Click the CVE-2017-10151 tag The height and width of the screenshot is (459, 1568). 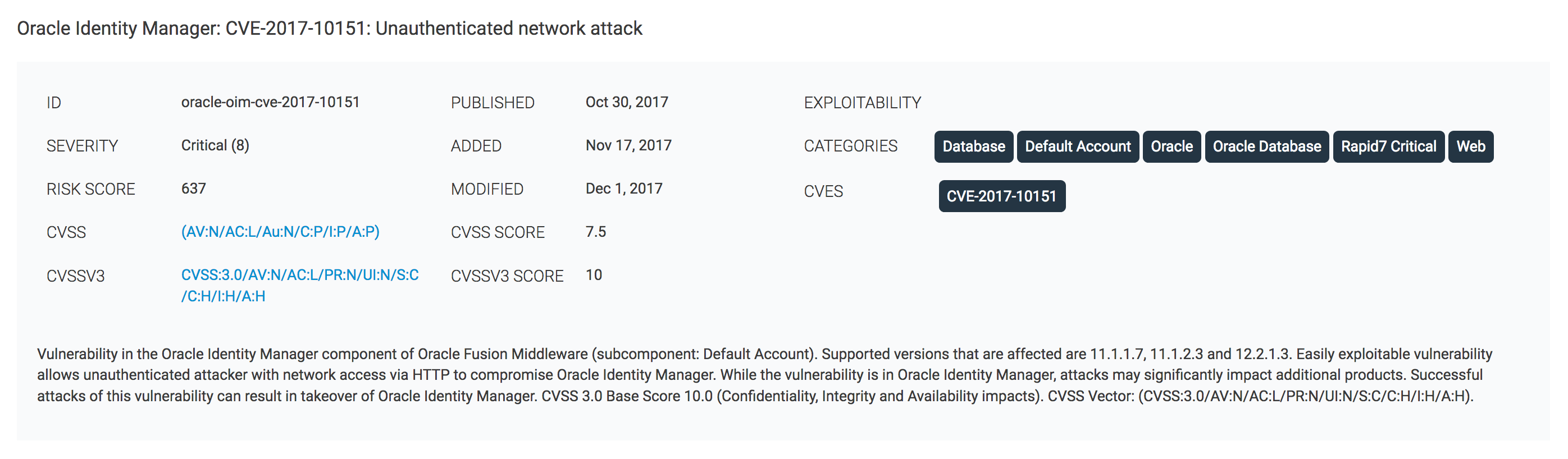1001,196
